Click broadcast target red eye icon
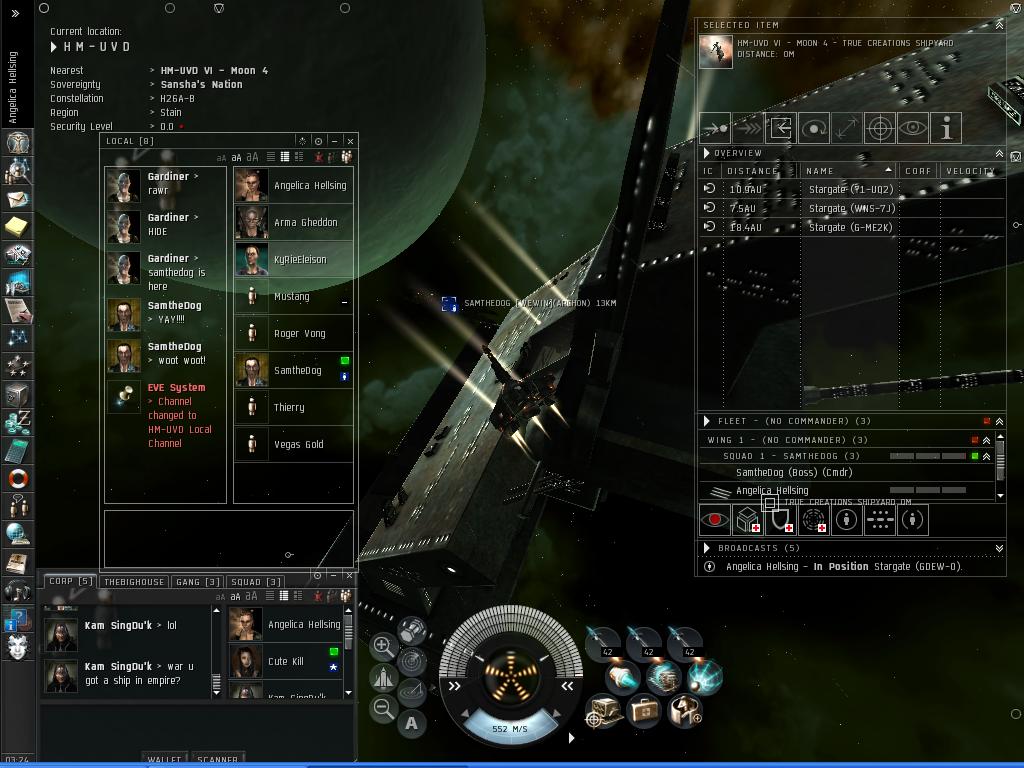Viewport: 1024px width, 768px height. click(x=714, y=520)
